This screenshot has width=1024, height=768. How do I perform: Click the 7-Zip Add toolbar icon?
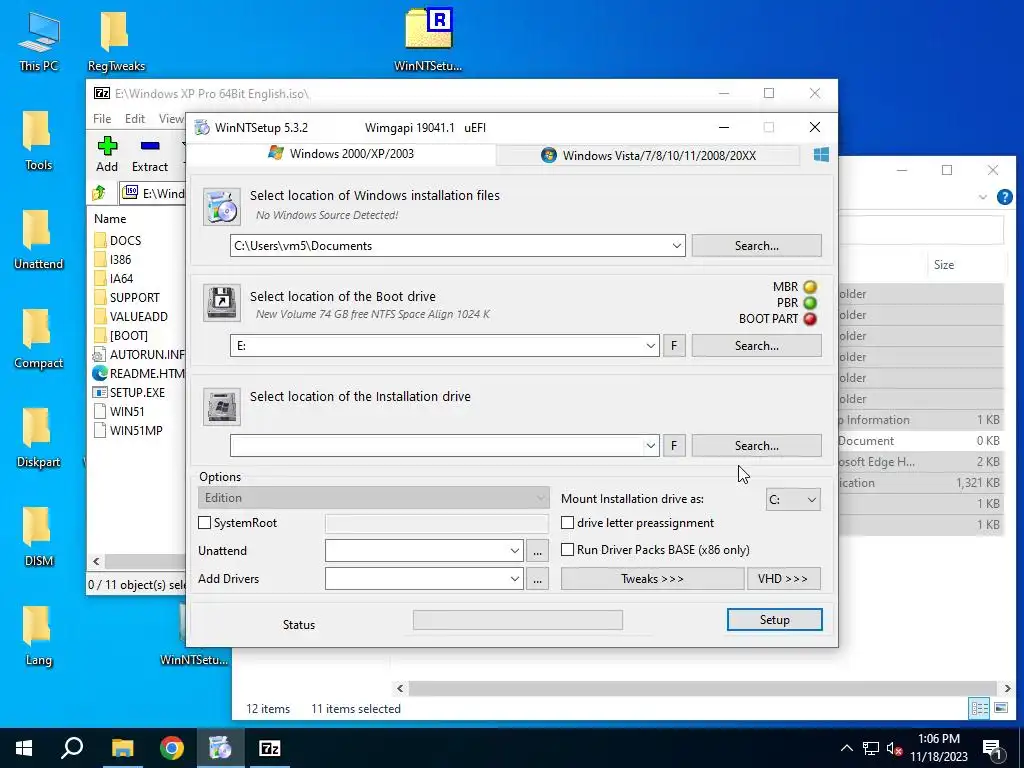[107, 155]
